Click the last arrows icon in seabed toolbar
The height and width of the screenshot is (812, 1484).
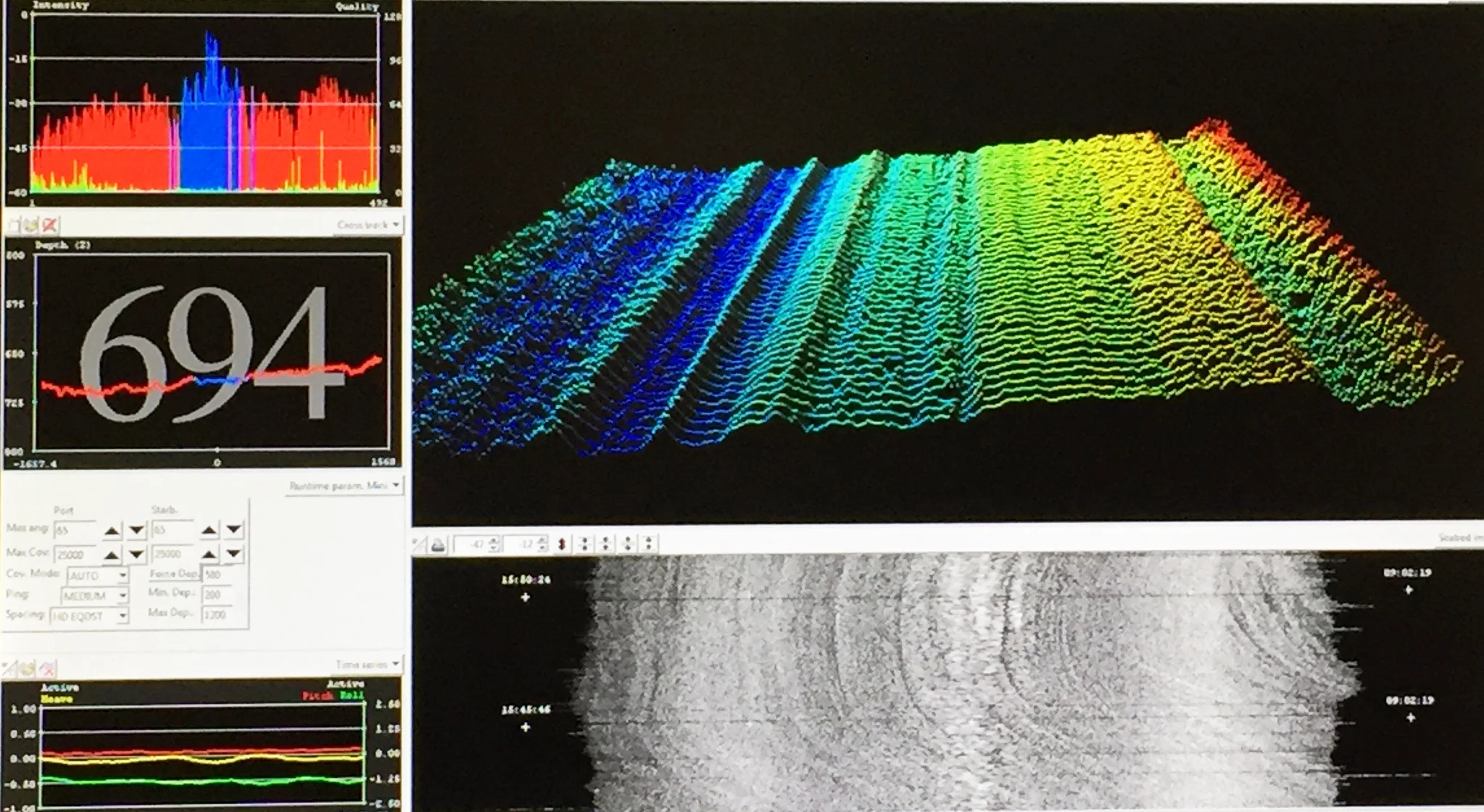(x=649, y=544)
